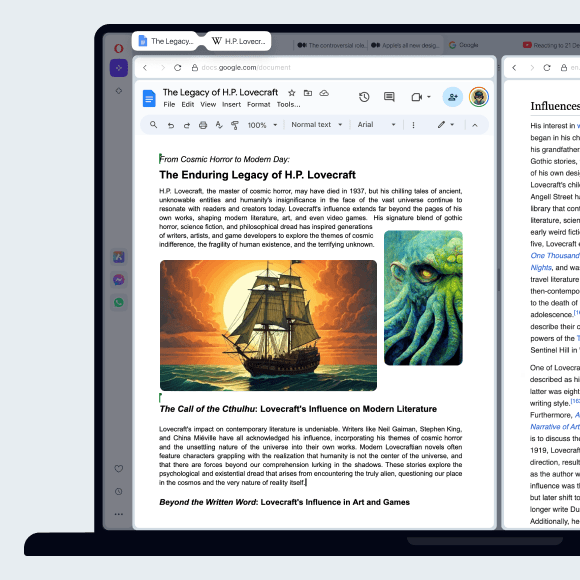Open version history clock icon
The width and height of the screenshot is (580, 580).
click(x=364, y=97)
